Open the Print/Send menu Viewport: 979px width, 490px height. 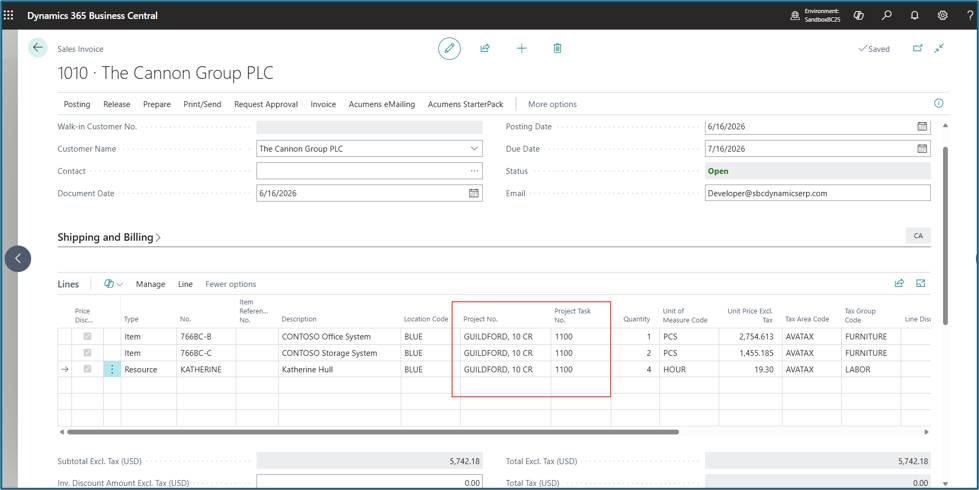point(202,104)
